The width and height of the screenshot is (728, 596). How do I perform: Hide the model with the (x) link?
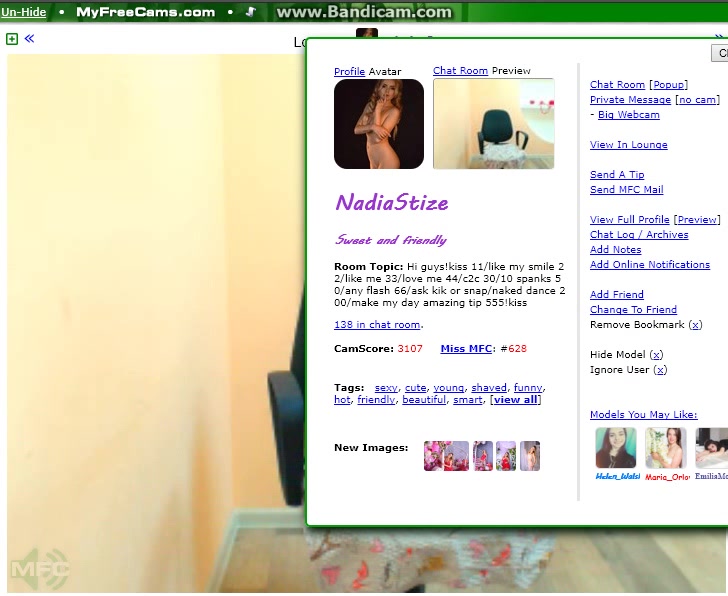click(x=656, y=355)
